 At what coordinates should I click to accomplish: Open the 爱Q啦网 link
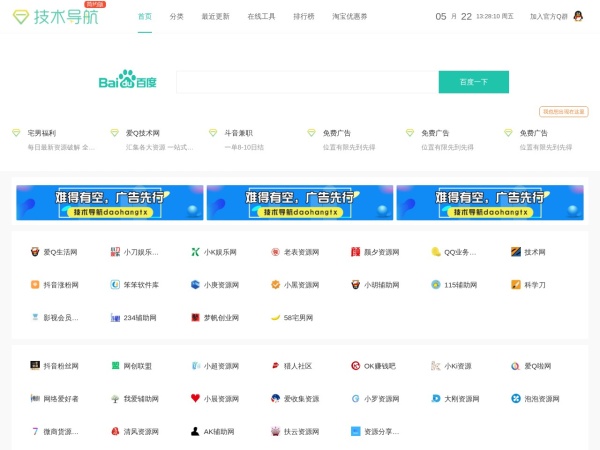tap(538, 366)
